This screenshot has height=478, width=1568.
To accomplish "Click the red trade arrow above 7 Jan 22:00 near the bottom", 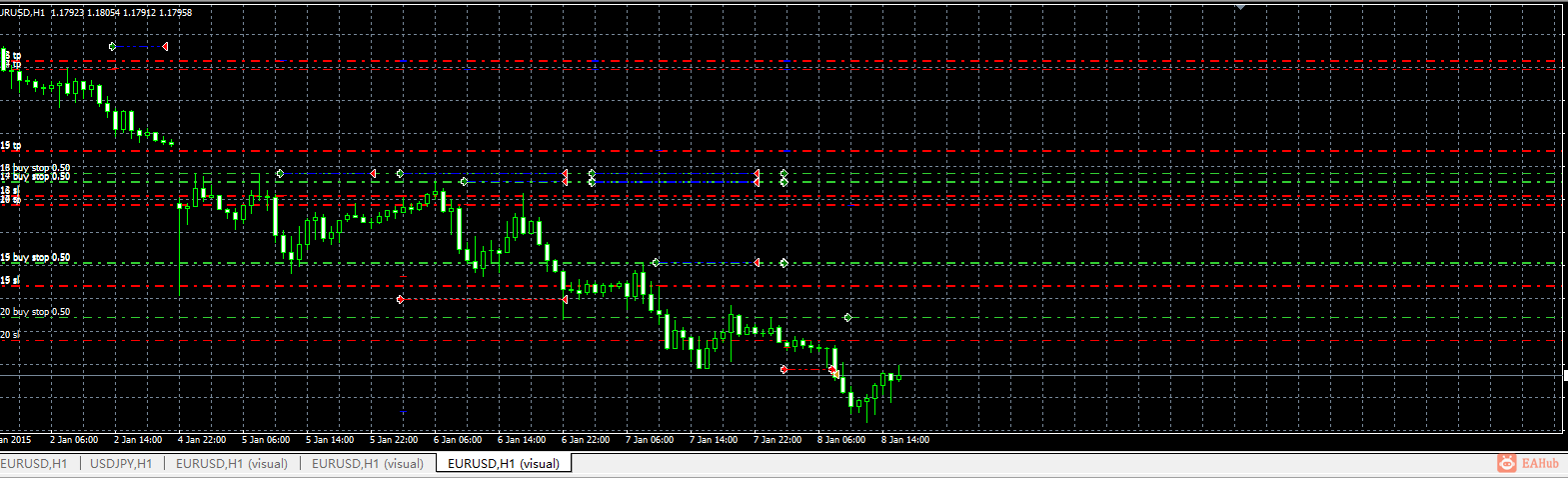I will click(784, 370).
